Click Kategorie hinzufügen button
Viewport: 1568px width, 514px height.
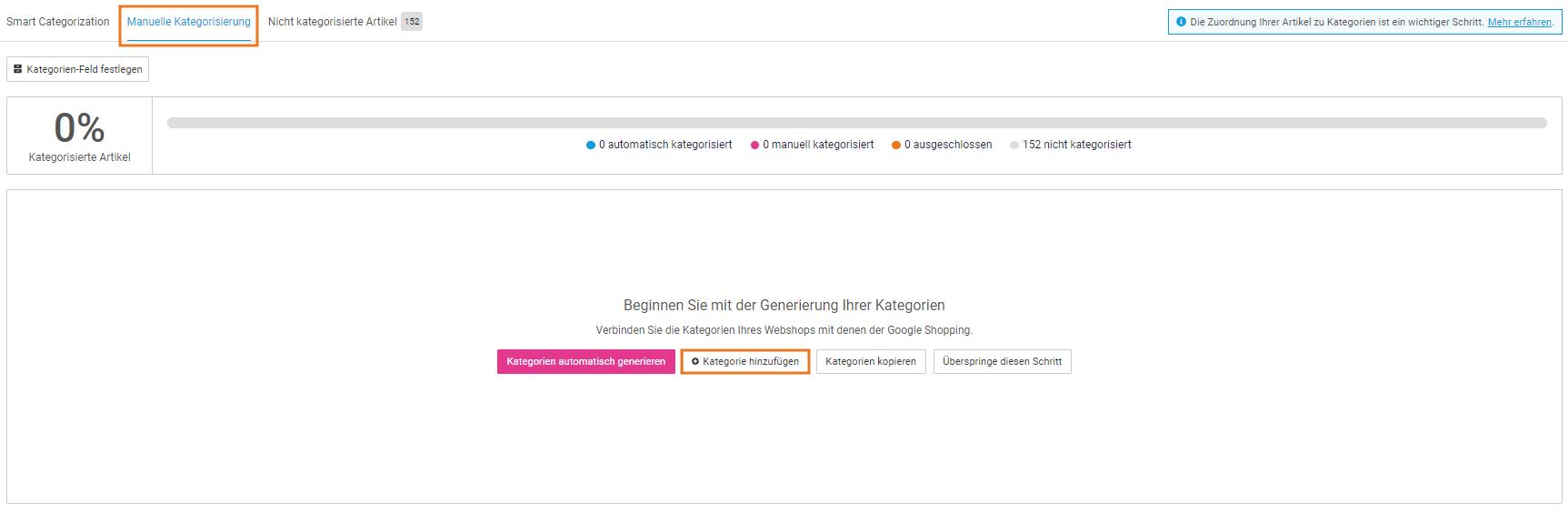745,361
